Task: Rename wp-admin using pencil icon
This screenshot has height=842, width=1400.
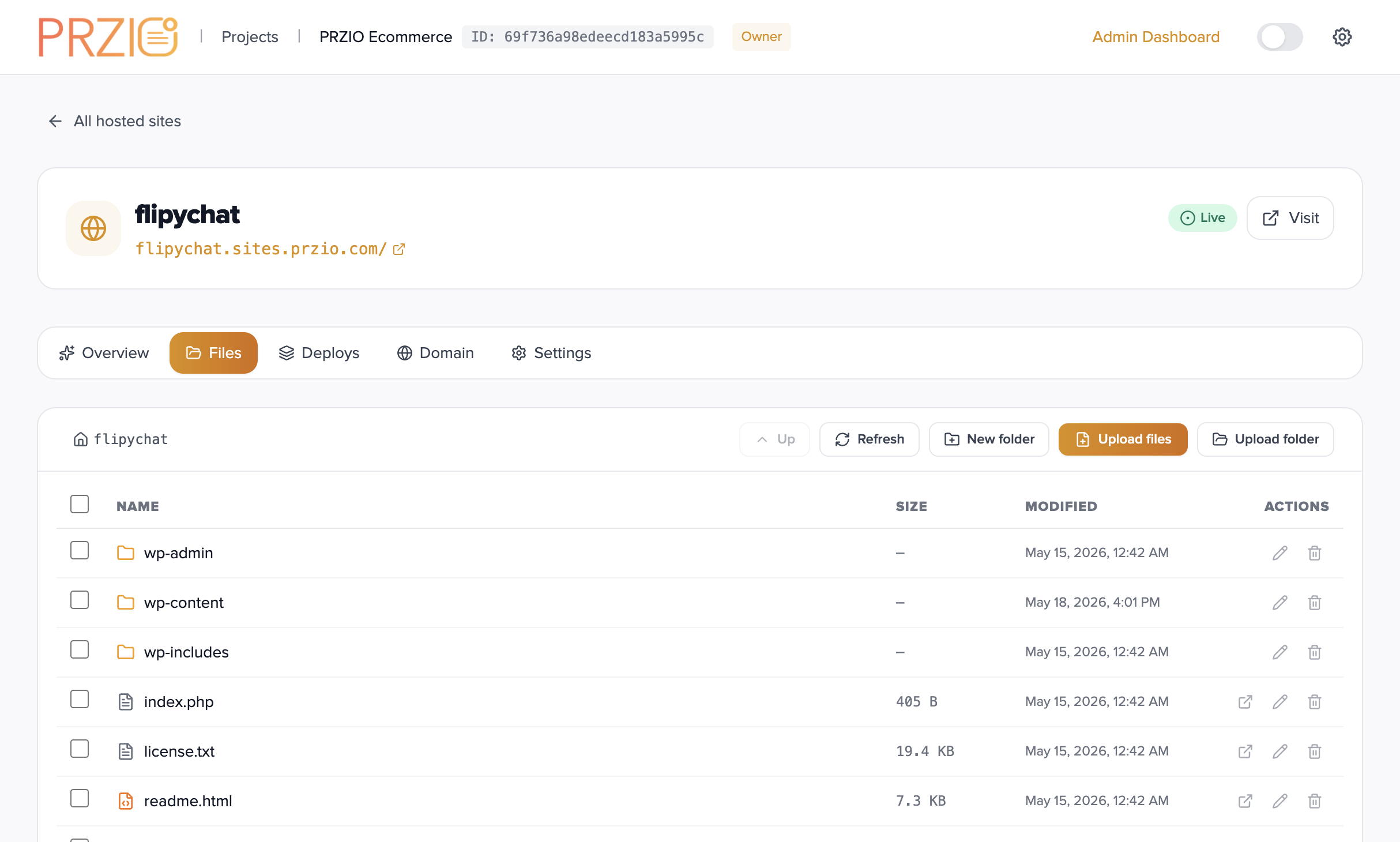Action: [1280, 553]
